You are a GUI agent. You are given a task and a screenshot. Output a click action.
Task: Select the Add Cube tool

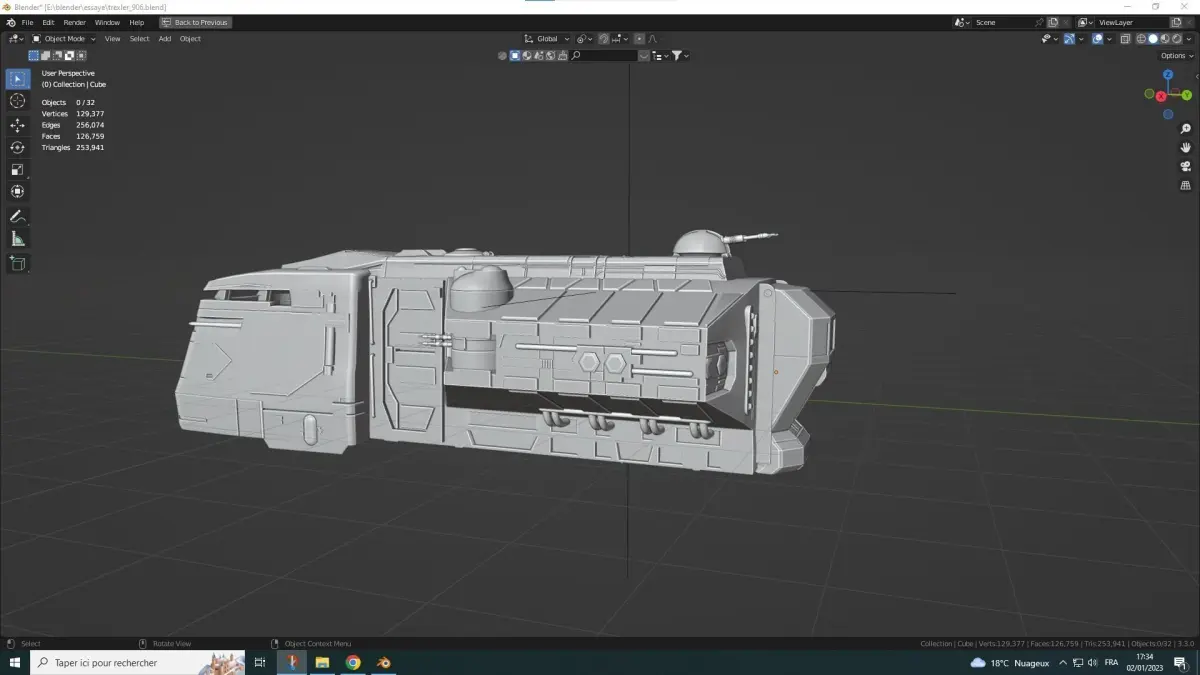pyautogui.click(x=18, y=263)
